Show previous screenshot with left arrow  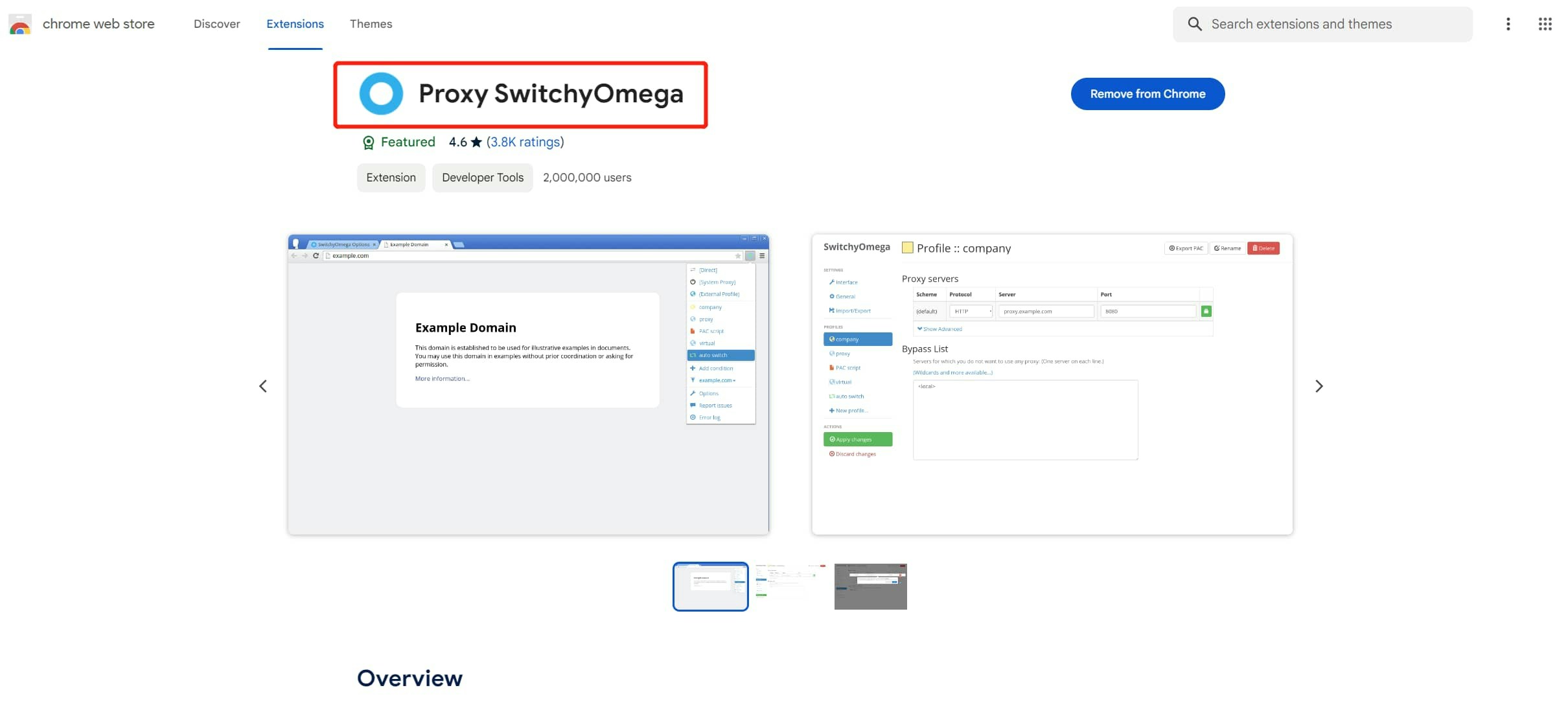click(x=263, y=386)
